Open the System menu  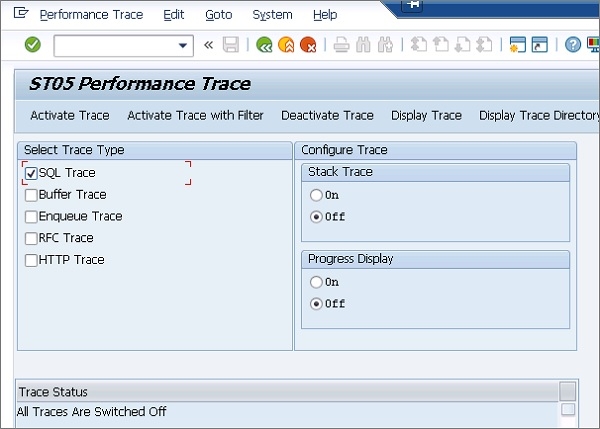[272, 15]
